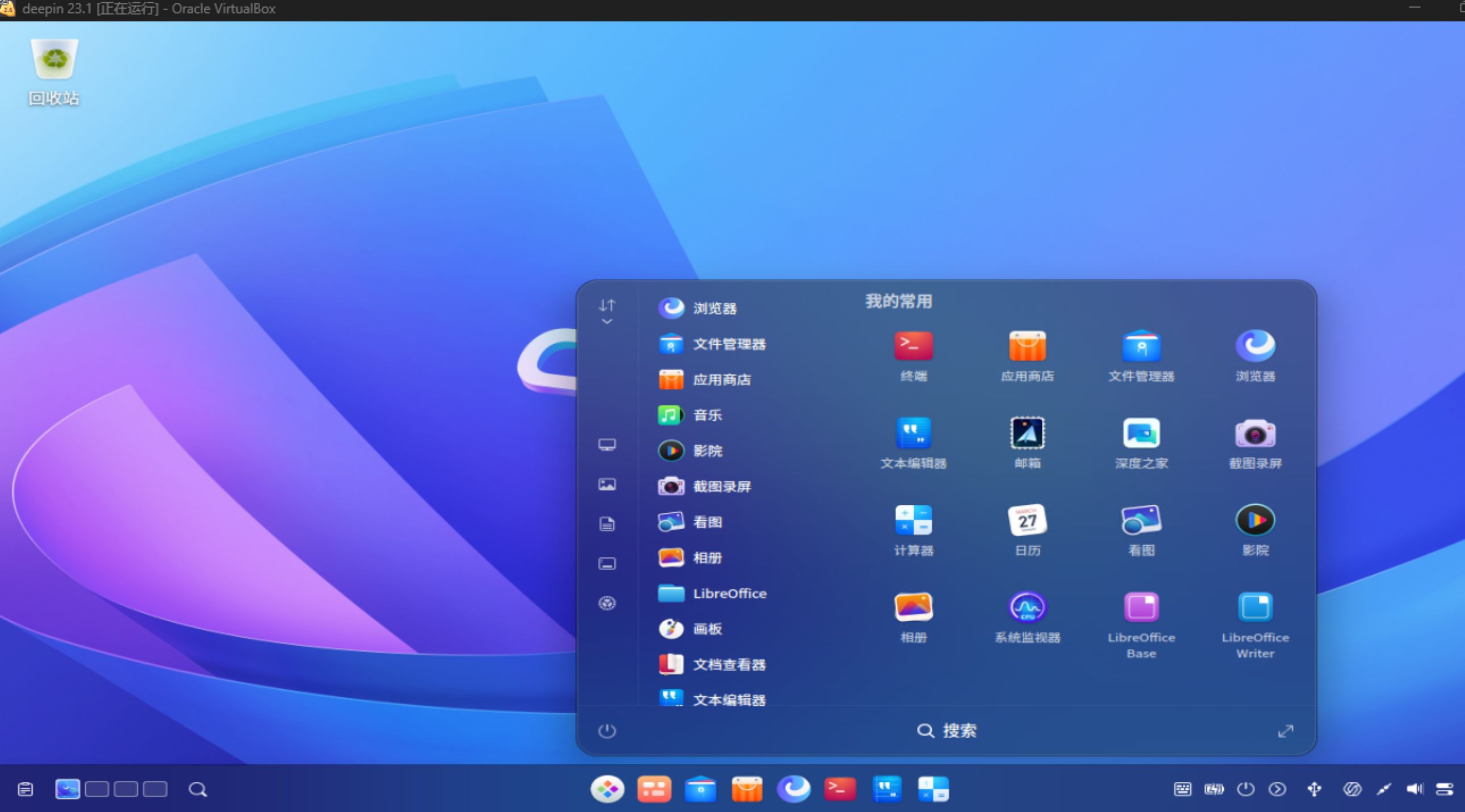Open the documents shortcut in launcher sidebar

[x=607, y=524]
